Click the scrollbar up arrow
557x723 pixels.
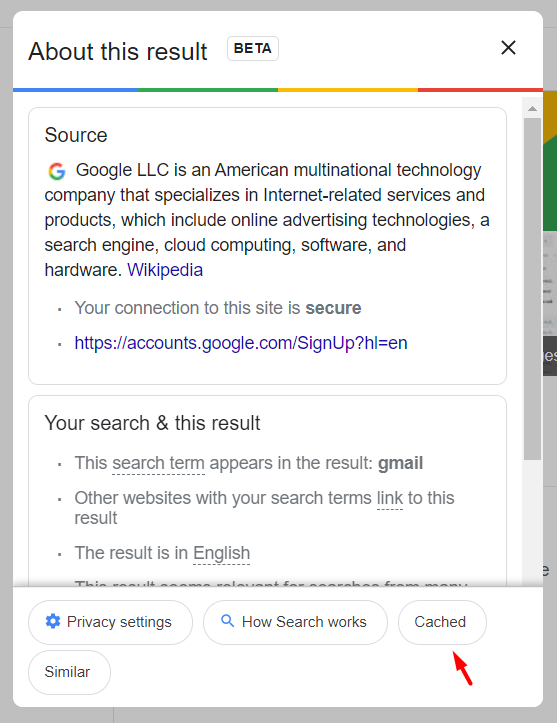532,108
